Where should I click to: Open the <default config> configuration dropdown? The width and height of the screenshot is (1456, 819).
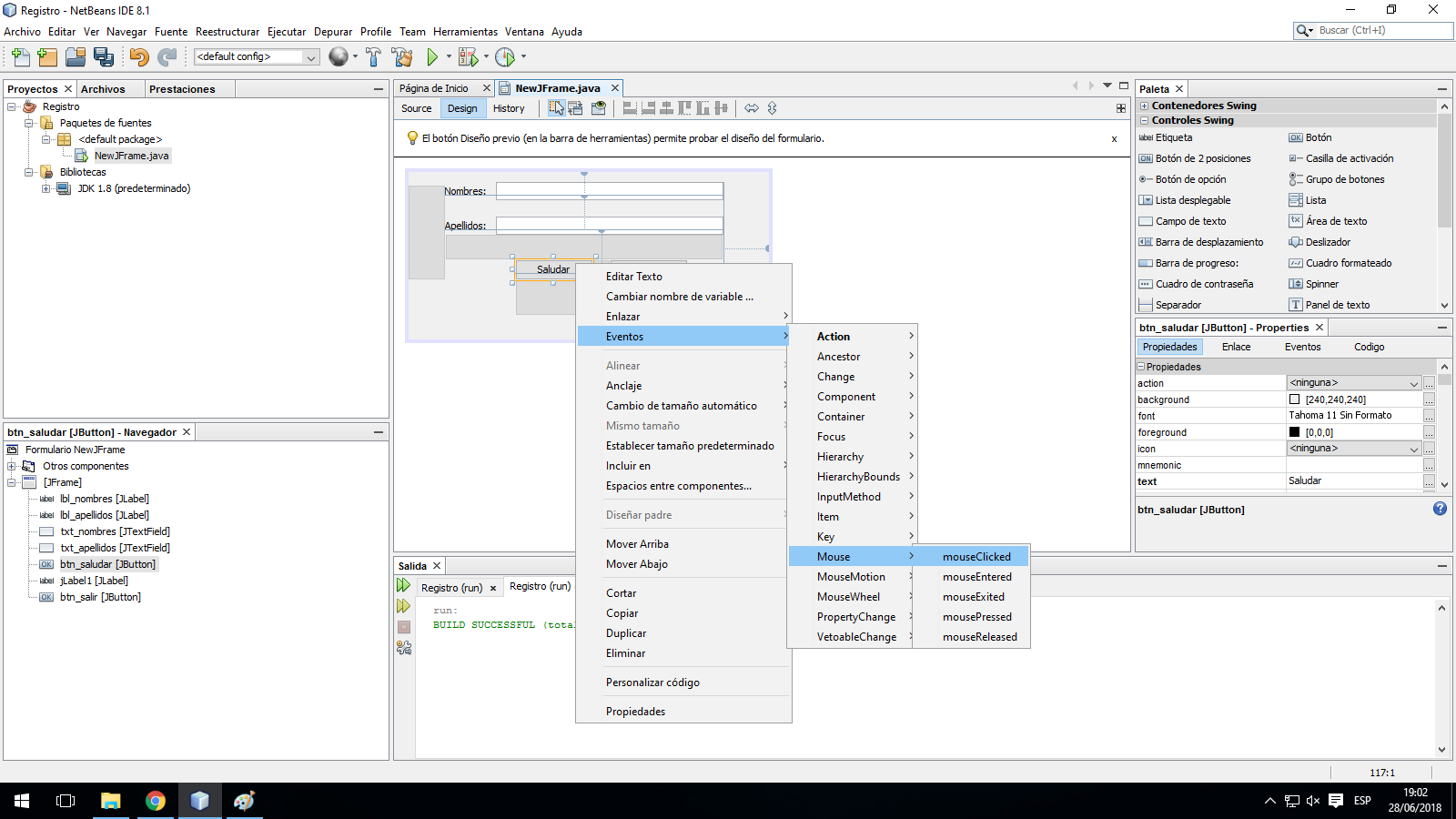pyautogui.click(x=309, y=56)
